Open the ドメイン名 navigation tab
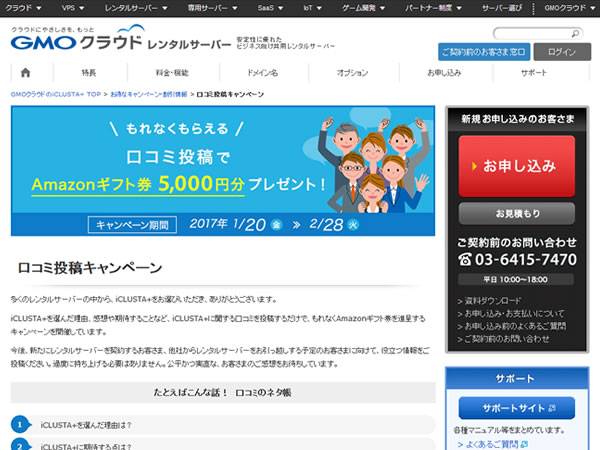Screen dimensions: 600x450 tap(263, 72)
